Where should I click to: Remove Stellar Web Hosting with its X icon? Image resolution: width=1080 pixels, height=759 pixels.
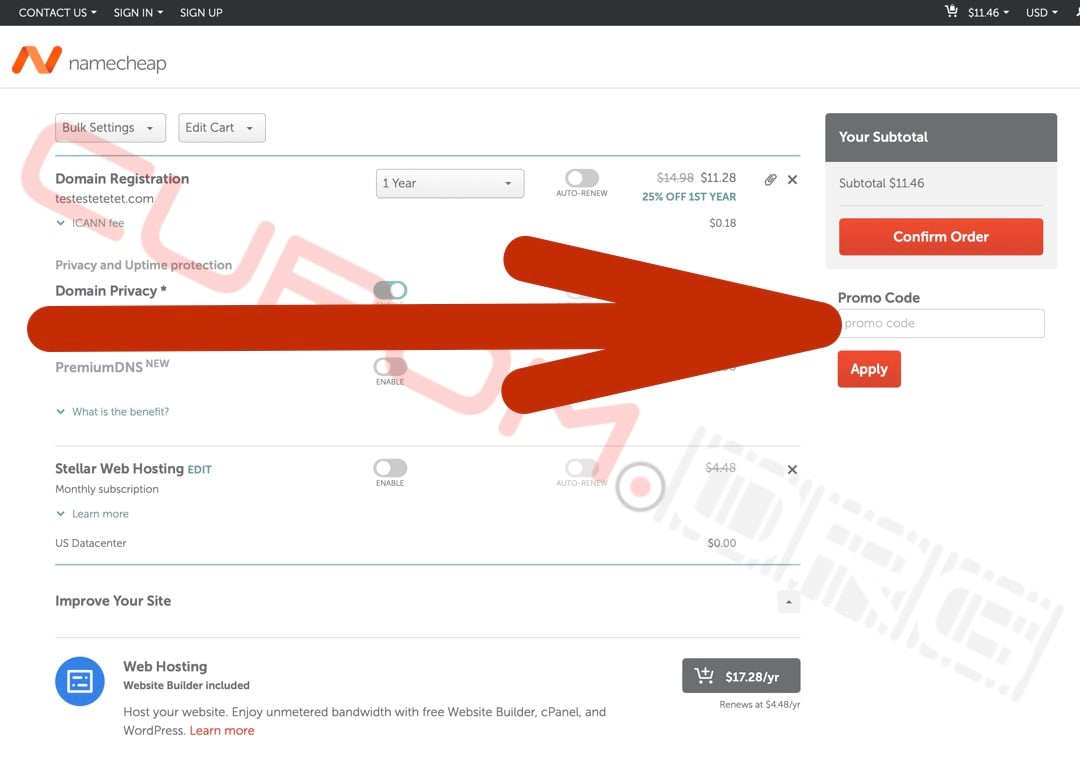792,470
